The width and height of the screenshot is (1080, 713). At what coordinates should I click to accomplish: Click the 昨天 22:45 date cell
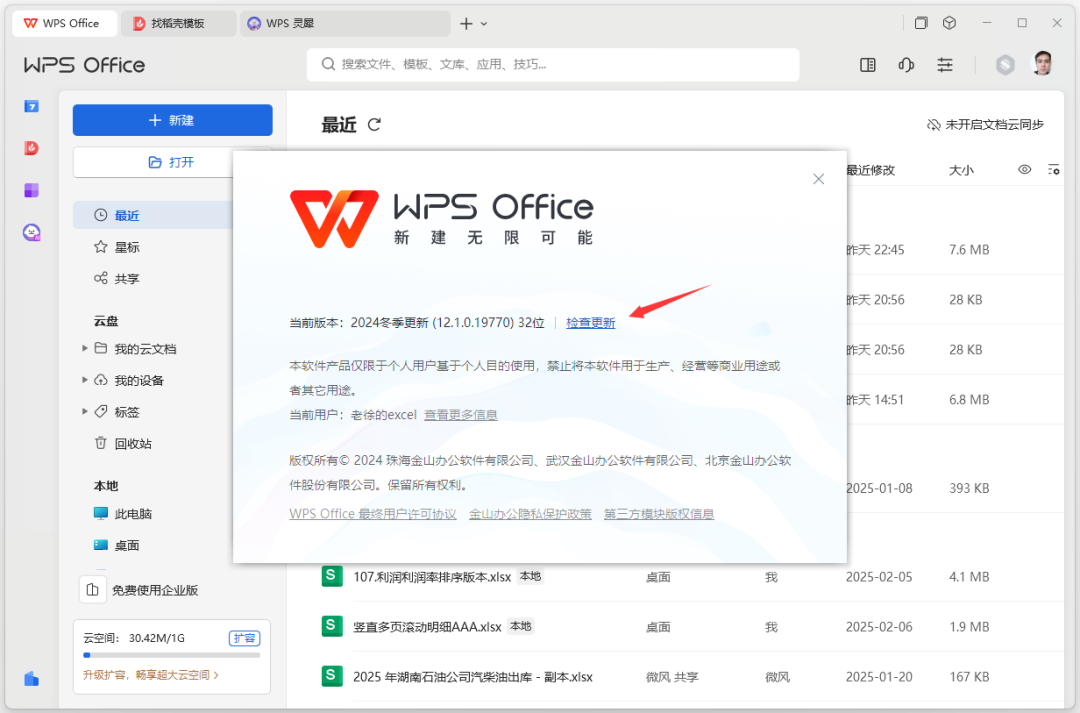[875, 250]
